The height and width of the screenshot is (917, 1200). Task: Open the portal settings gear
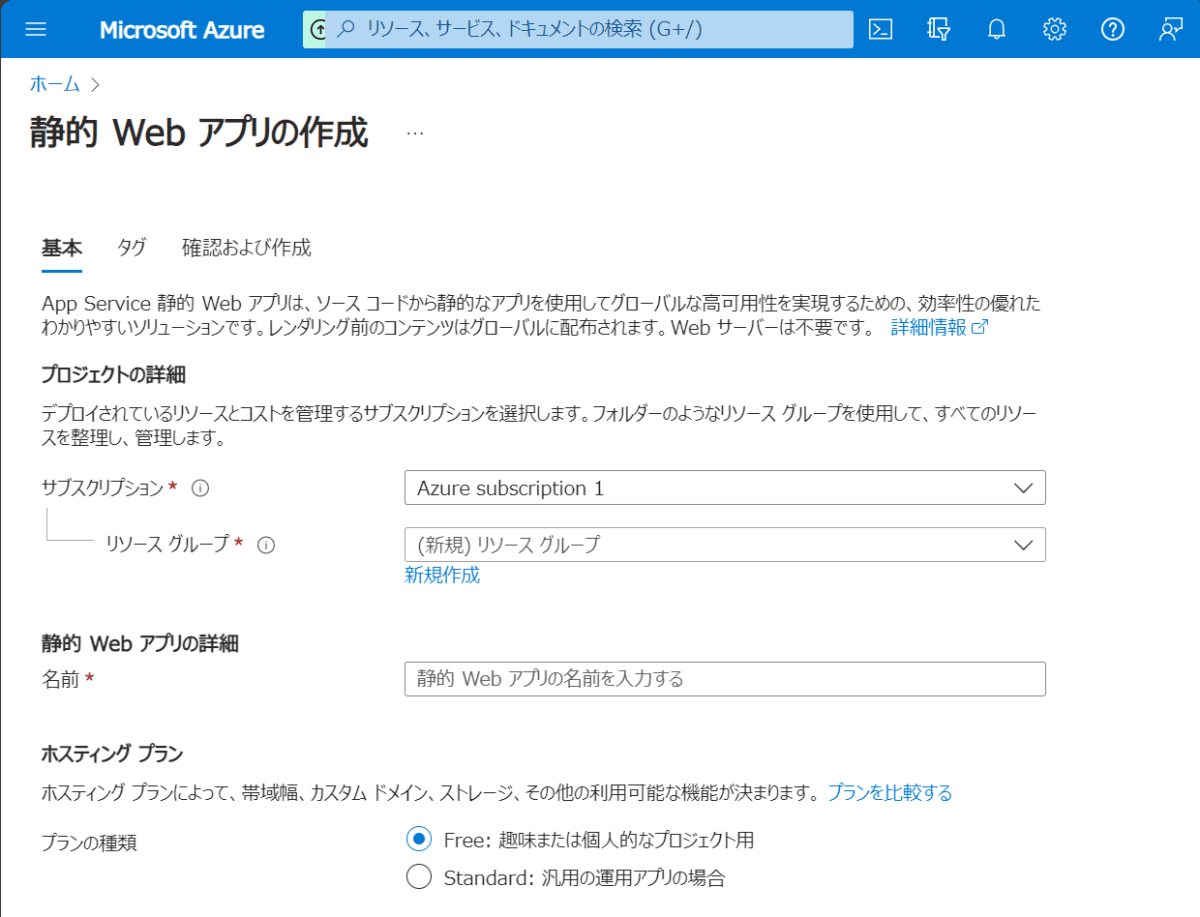pyautogui.click(x=1054, y=29)
